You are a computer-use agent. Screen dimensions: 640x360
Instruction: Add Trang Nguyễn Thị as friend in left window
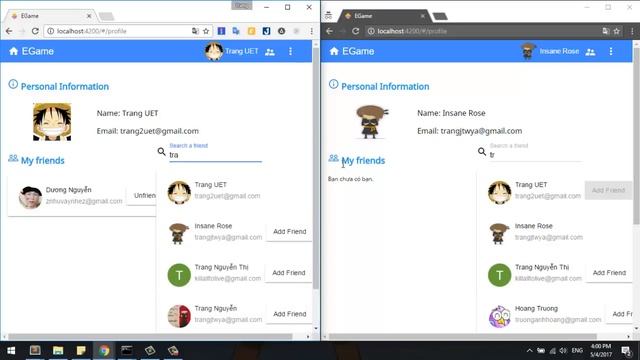(x=289, y=273)
